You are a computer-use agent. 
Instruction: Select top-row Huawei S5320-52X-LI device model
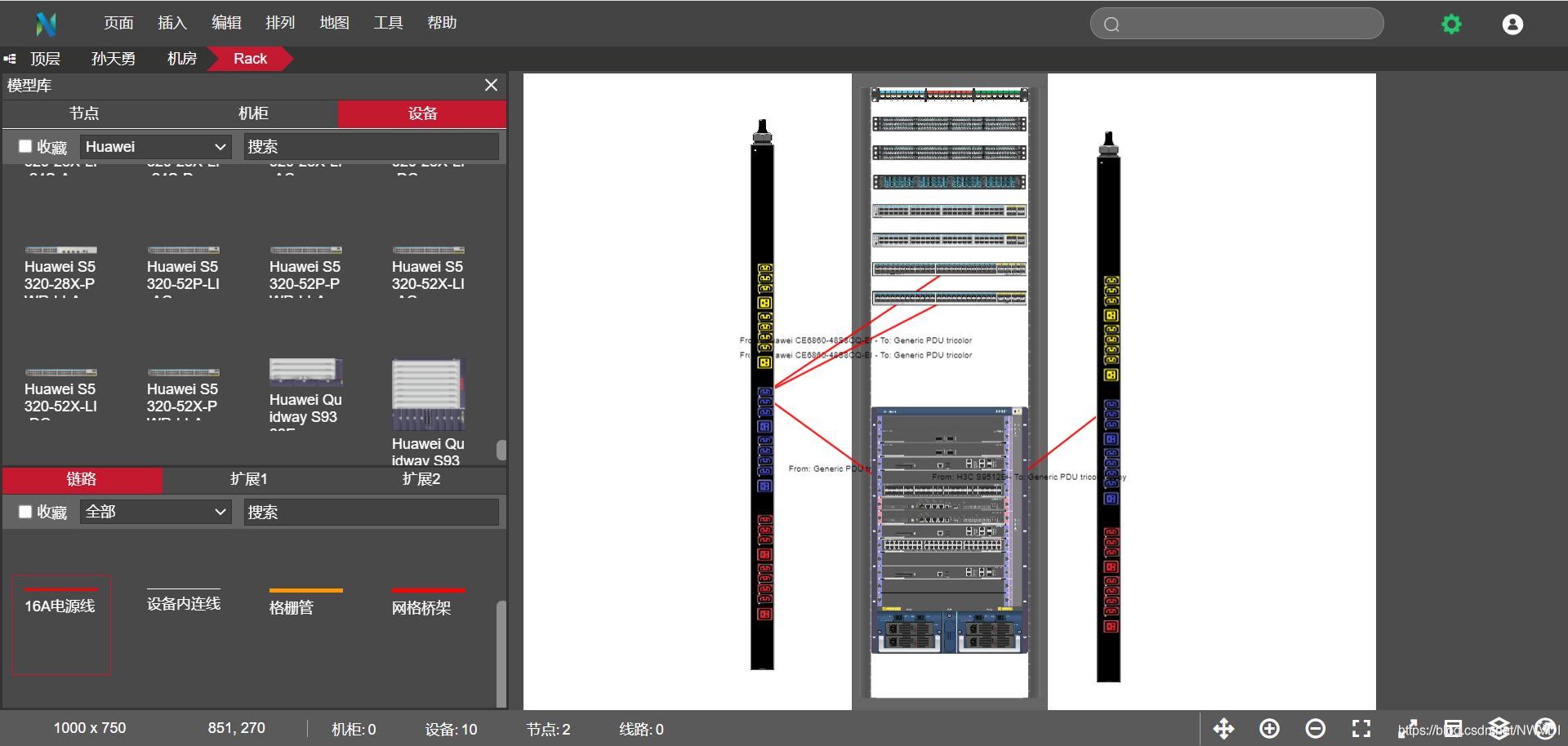428,270
